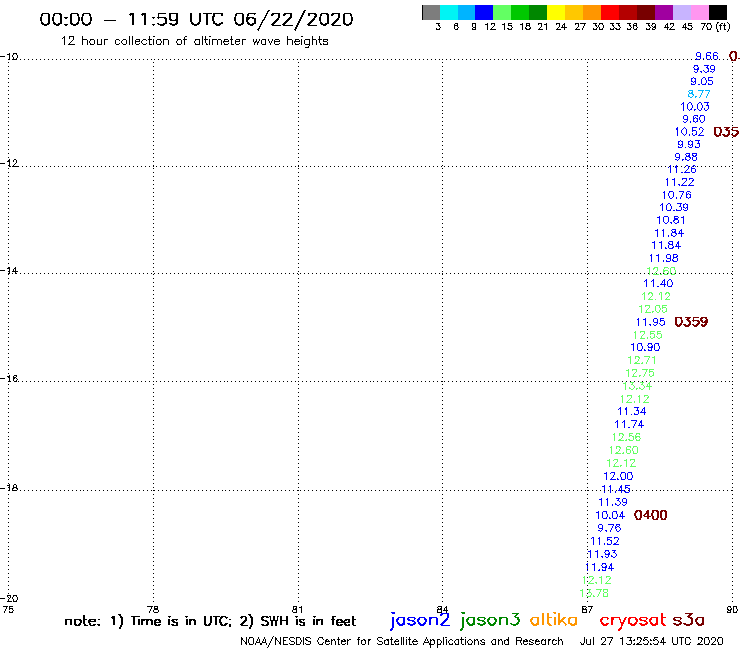Click the 11.40 wave height value
The width and height of the screenshot is (740, 650).
(658, 283)
